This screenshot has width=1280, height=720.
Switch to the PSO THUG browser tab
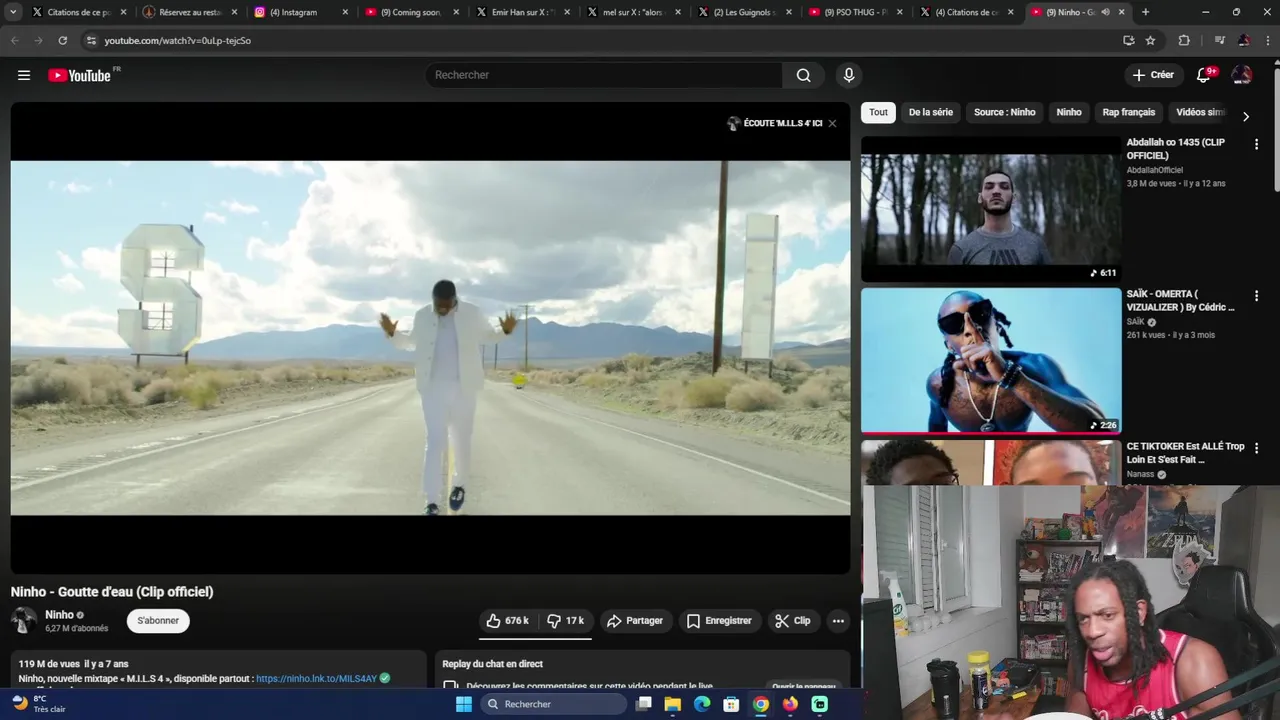click(855, 12)
